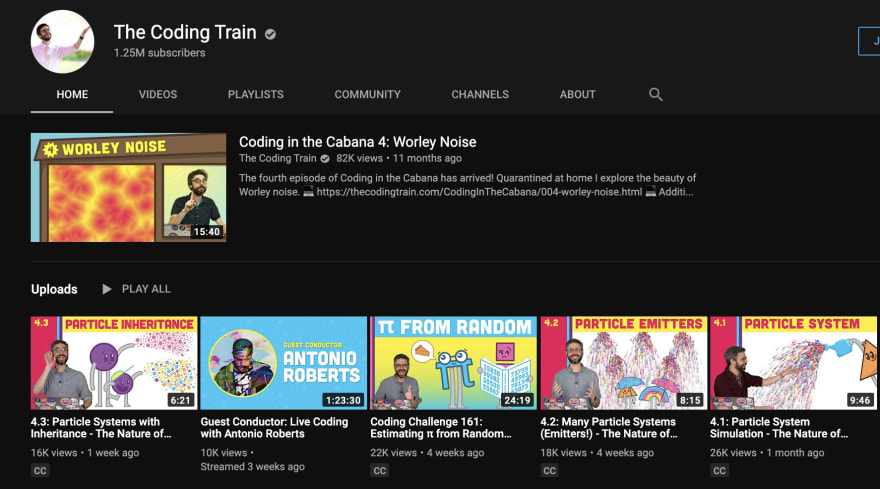Click CC badge under Particle Systems with Inheritance

tap(40, 470)
